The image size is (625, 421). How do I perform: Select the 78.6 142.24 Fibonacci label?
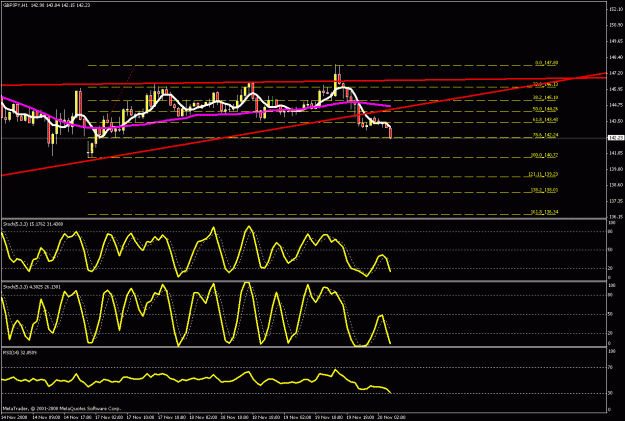pos(545,135)
